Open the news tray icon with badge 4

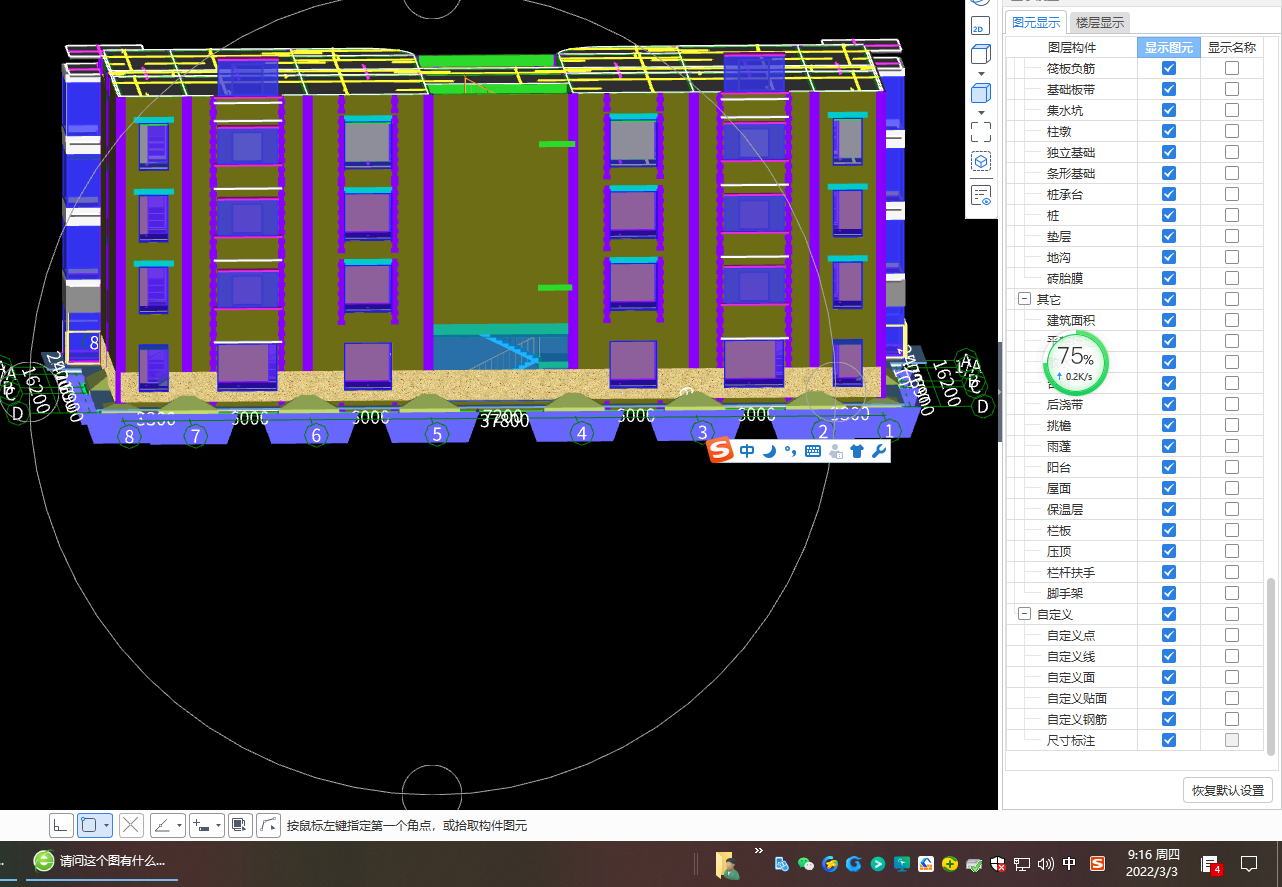(1211, 864)
